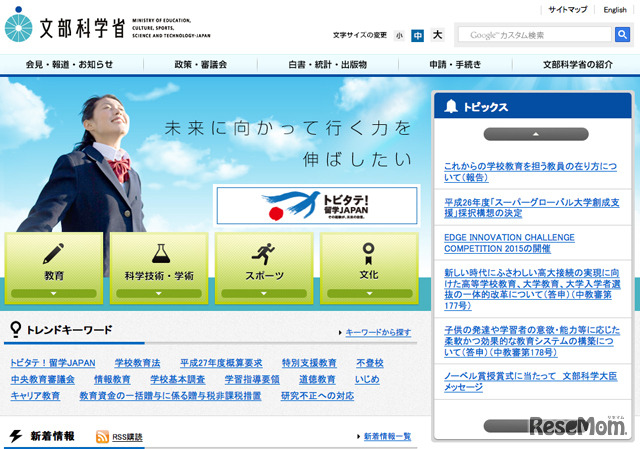This screenshot has height=449, width=640.
Task: Click keyword トビタテ!留学JAPAN
Action: [x=53, y=363]
